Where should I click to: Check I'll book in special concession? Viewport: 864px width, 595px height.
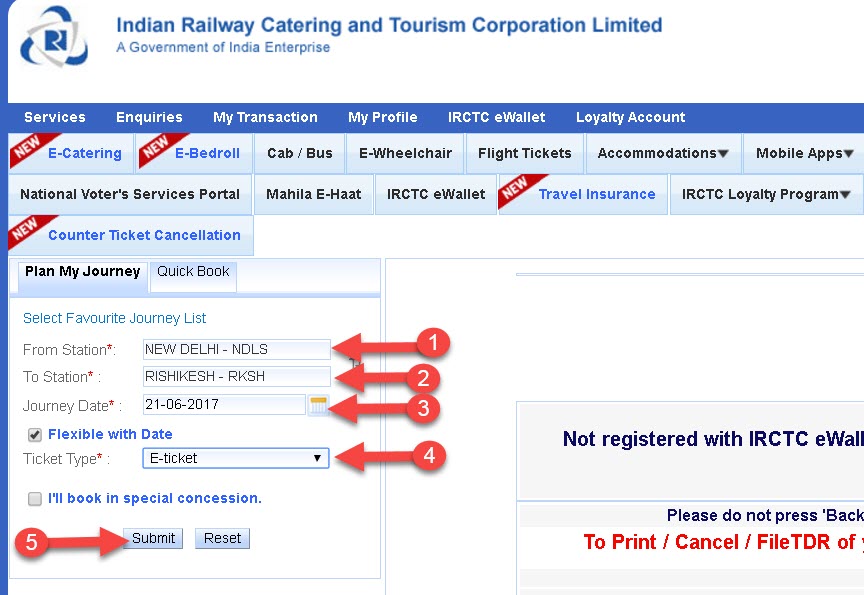[x=35, y=499]
